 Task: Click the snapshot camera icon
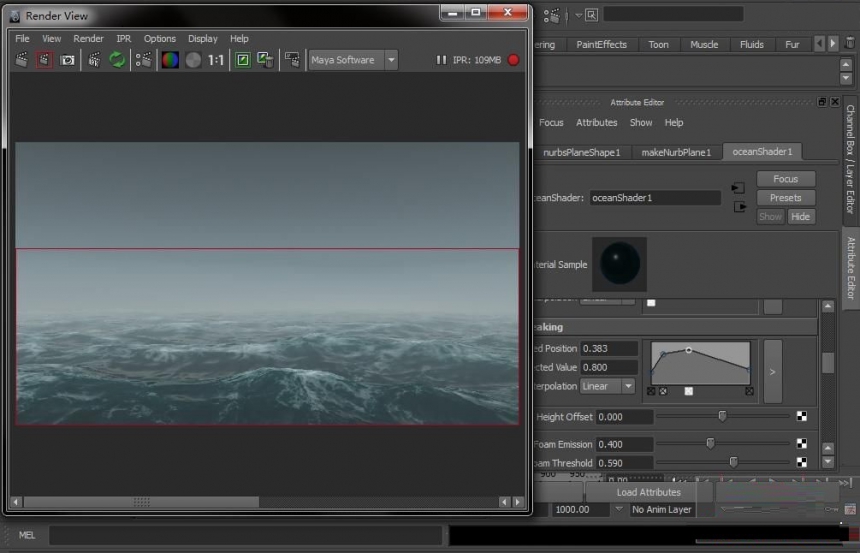point(67,60)
